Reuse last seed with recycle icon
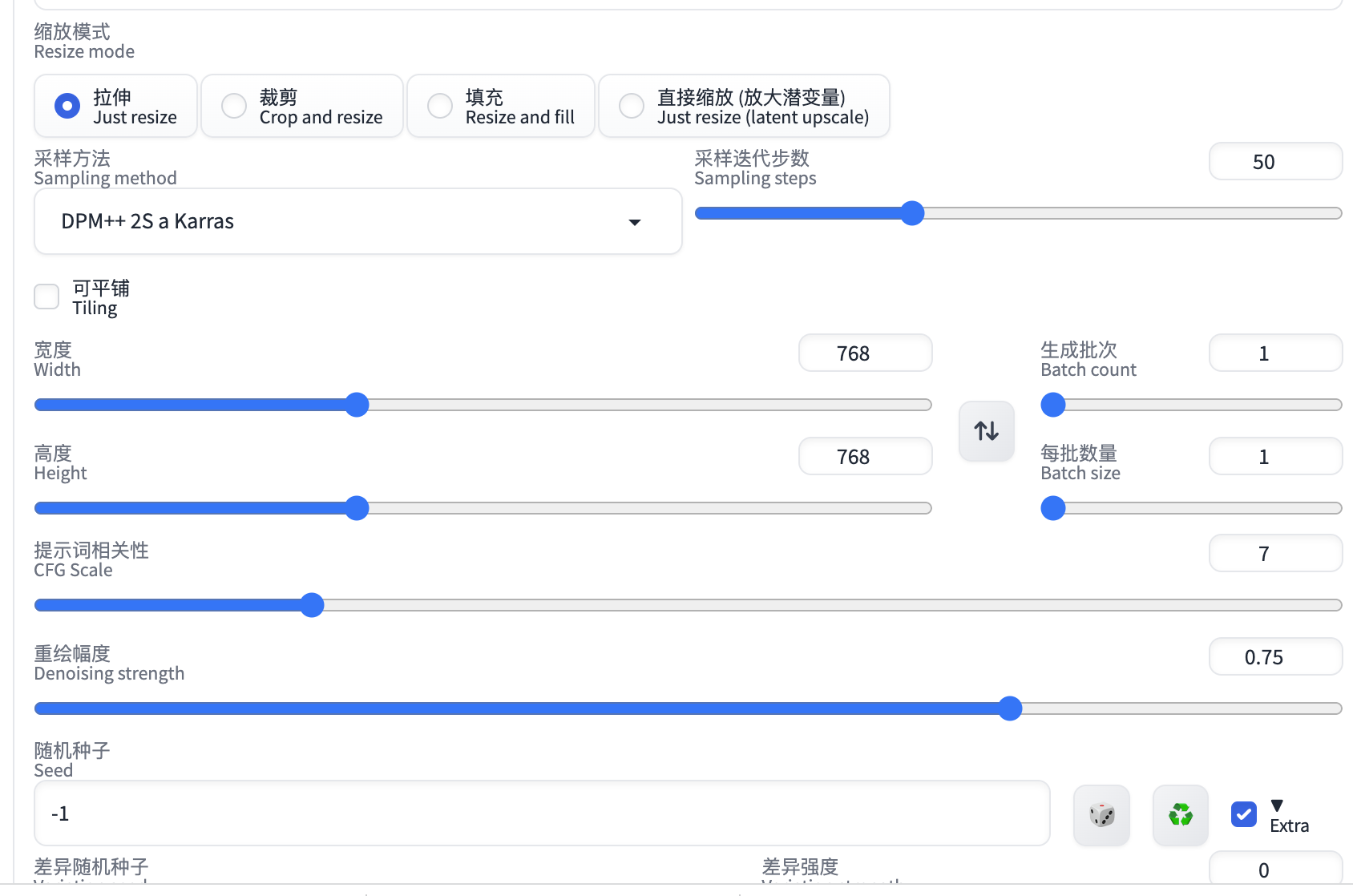Image resolution: width=1353 pixels, height=896 pixels. tap(1181, 815)
